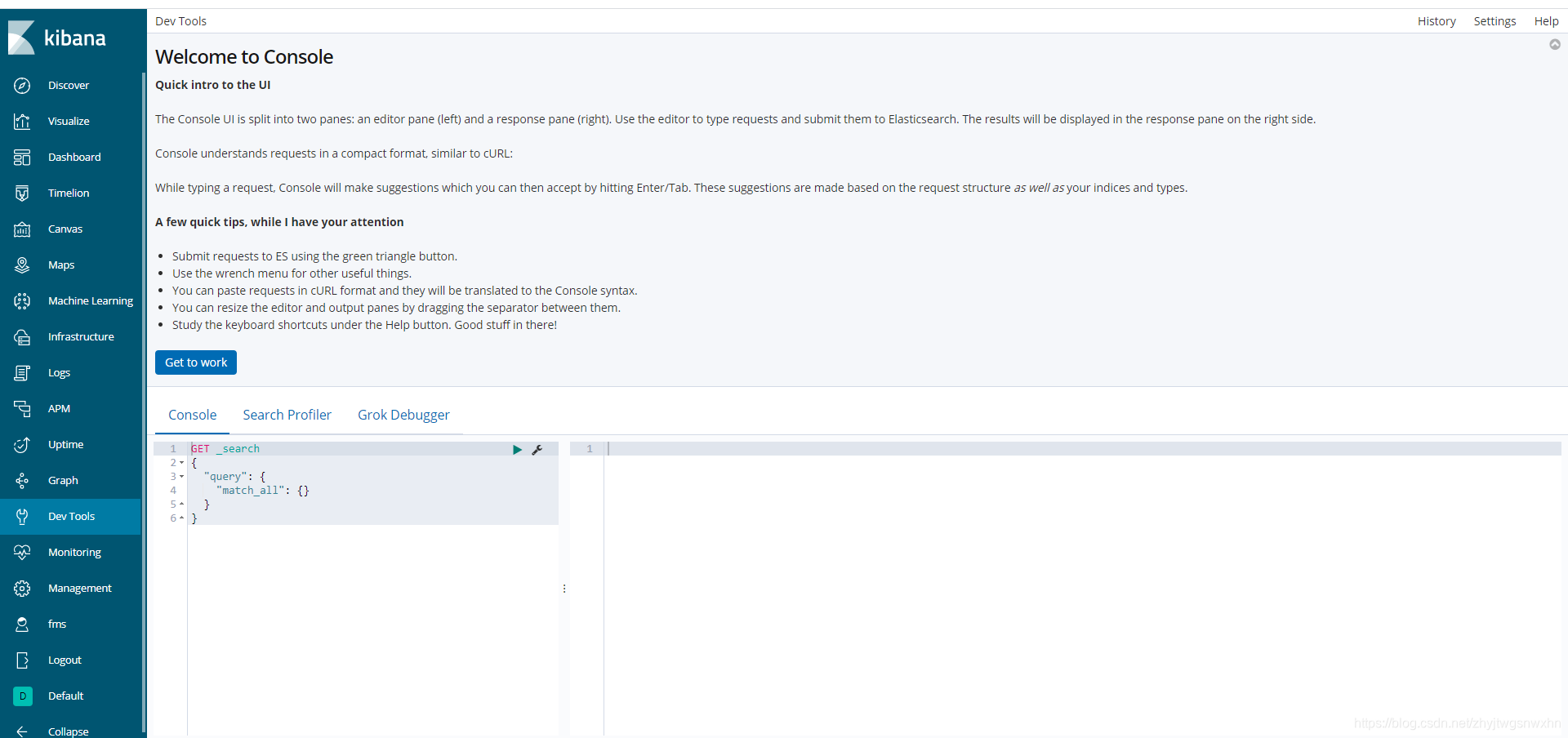The width and height of the screenshot is (1568, 738).
Task: Click the Management label in sidebar
Action: tap(80, 589)
